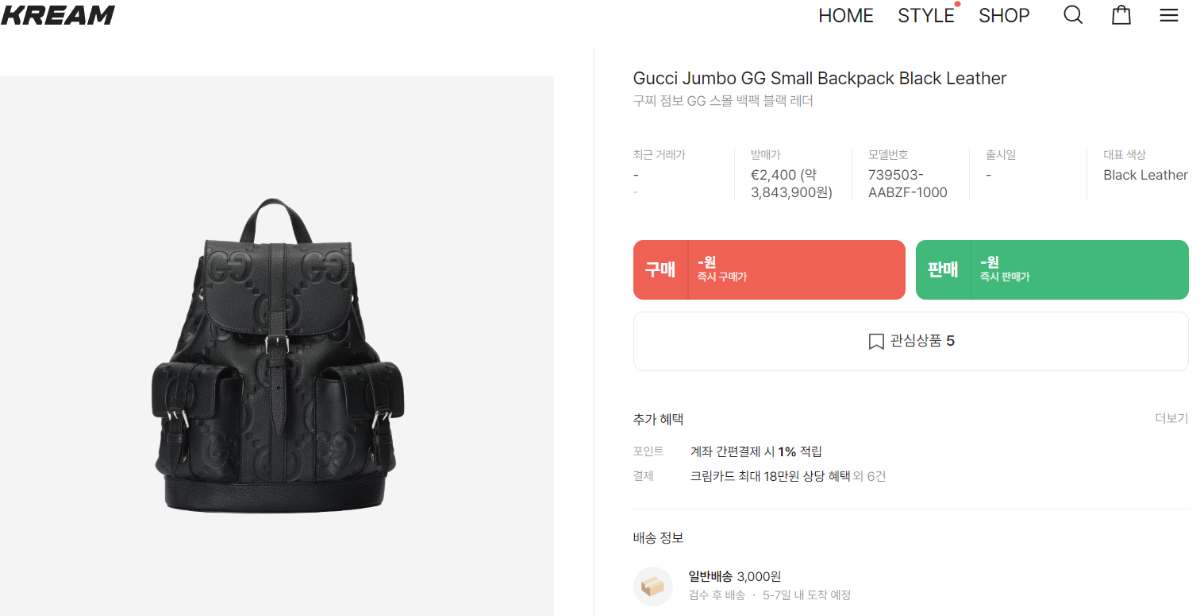Click the delivery box icon
The image size is (1200, 616).
click(652, 586)
